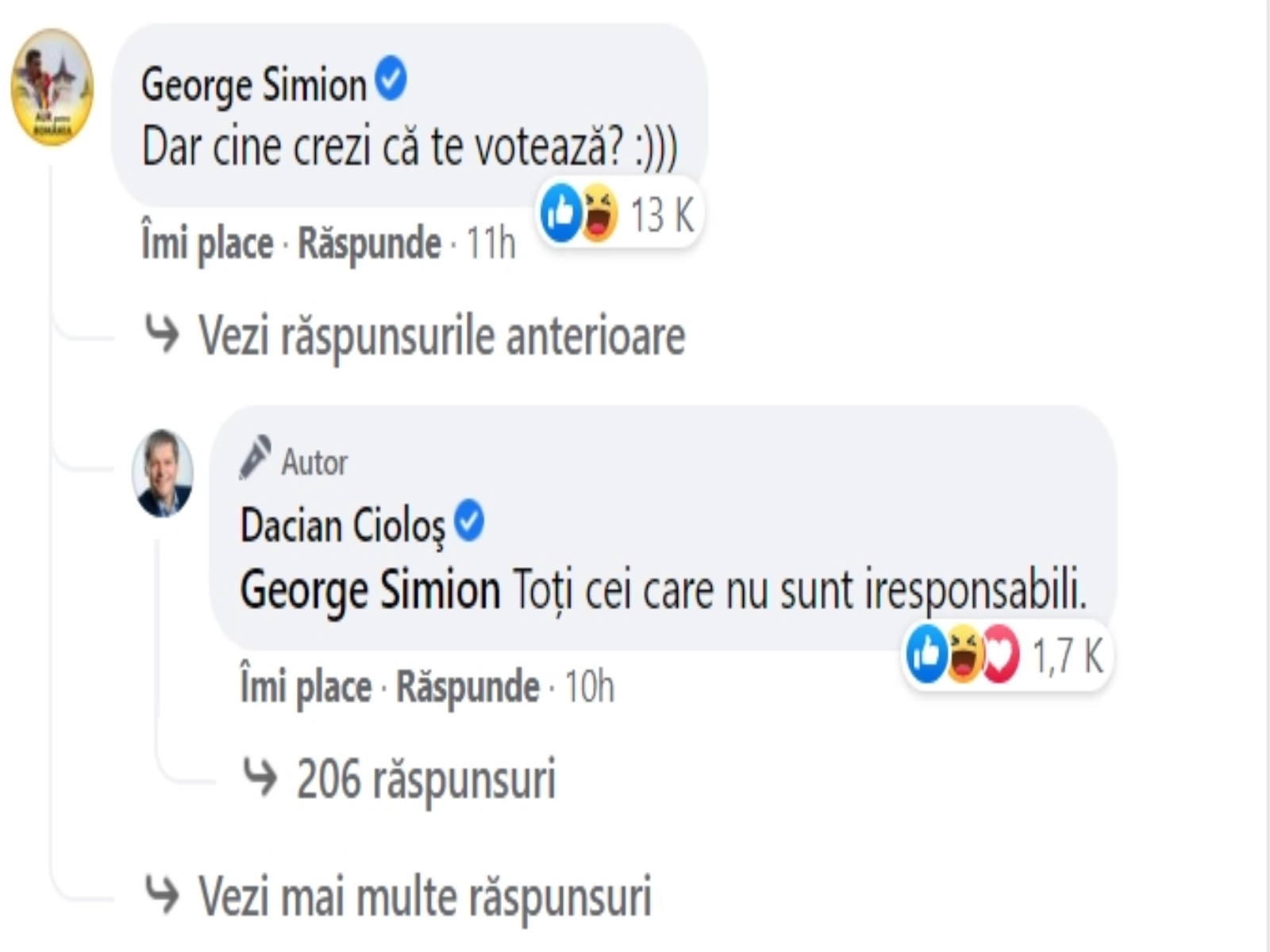
Task: Click the Autor microphone icon
Action: [x=256, y=459]
